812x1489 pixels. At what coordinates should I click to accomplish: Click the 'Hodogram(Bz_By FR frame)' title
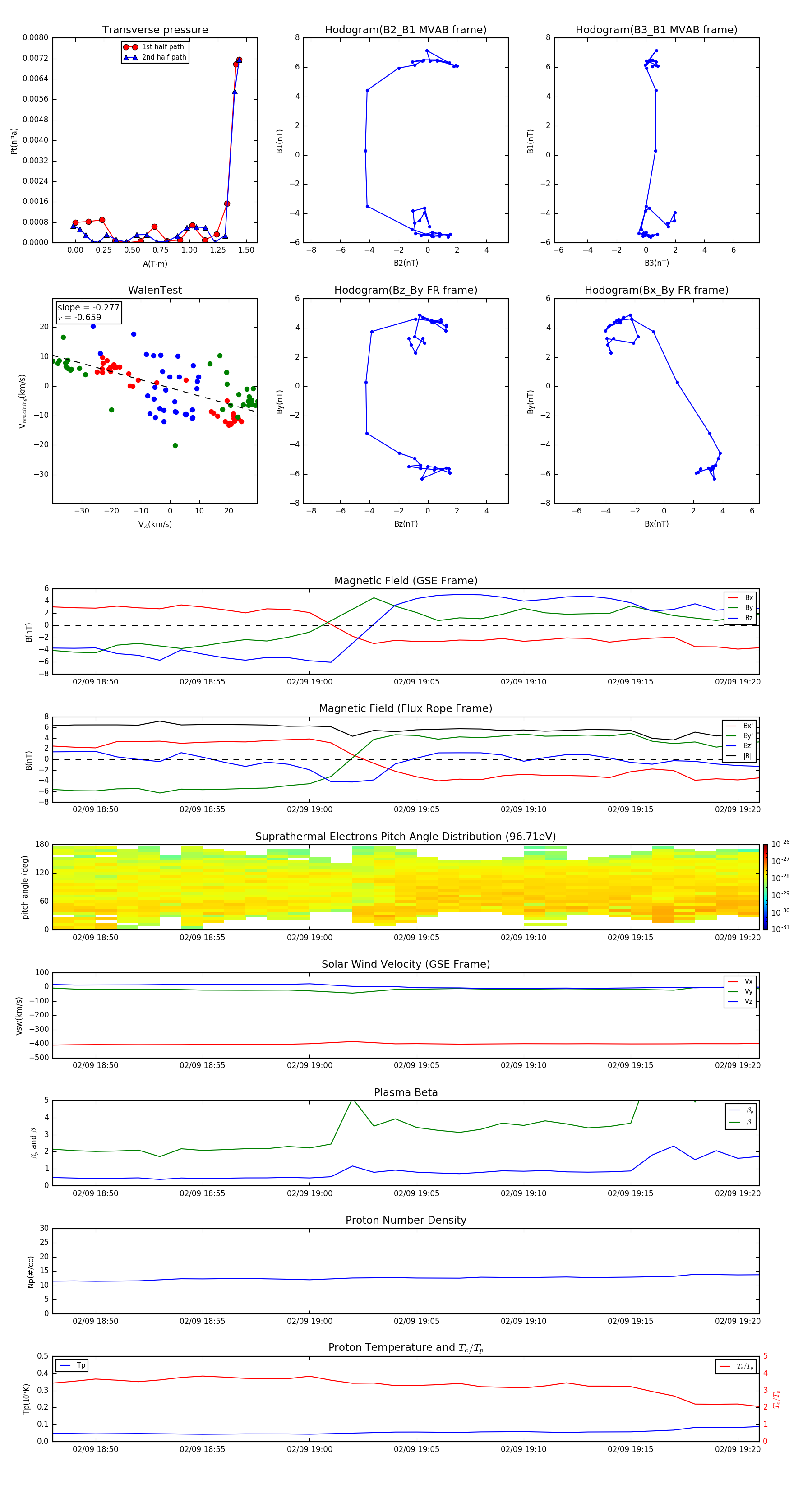click(x=406, y=290)
